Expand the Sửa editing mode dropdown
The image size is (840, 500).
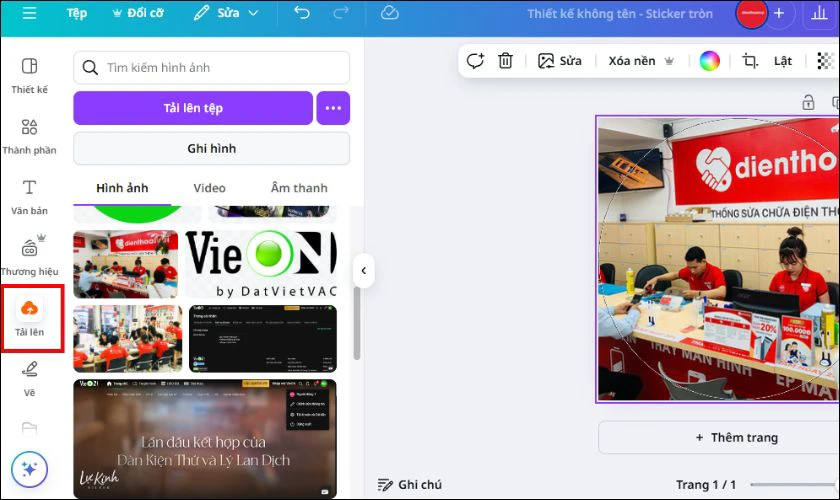click(227, 13)
